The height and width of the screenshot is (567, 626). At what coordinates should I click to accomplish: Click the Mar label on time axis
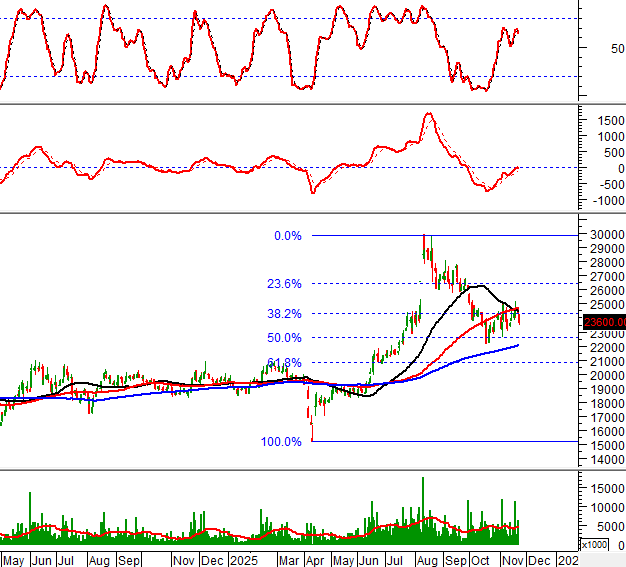pyautogui.click(x=289, y=559)
